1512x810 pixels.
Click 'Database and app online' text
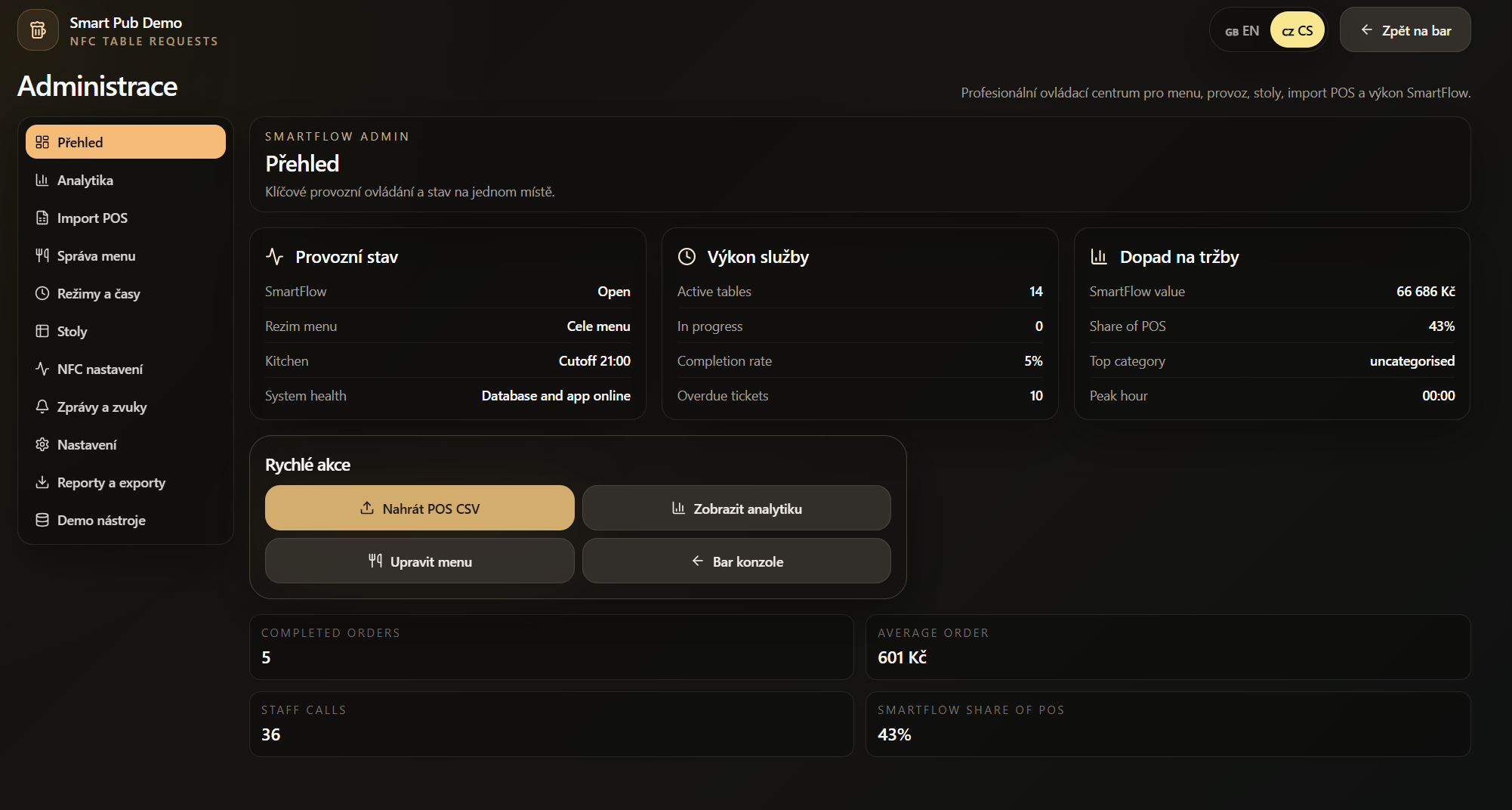click(556, 396)
